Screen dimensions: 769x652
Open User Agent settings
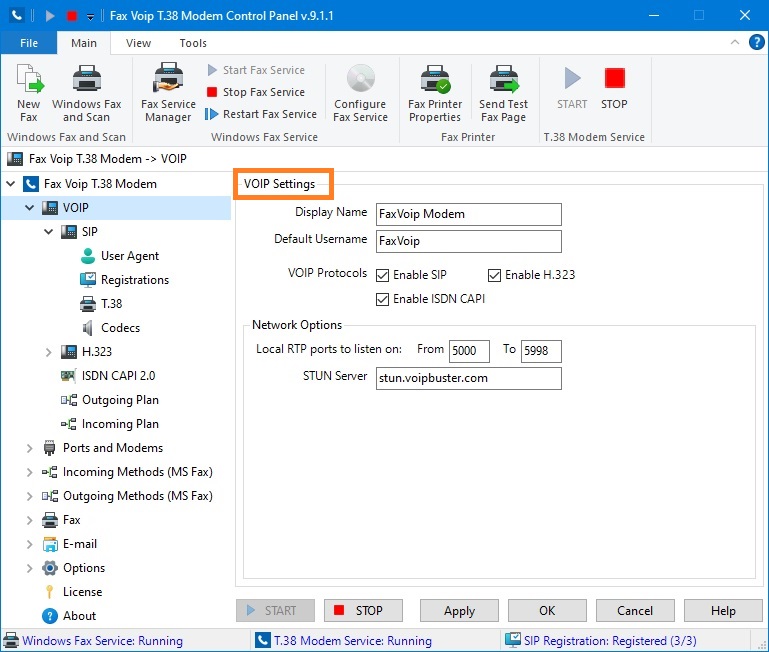pos(129,256)
